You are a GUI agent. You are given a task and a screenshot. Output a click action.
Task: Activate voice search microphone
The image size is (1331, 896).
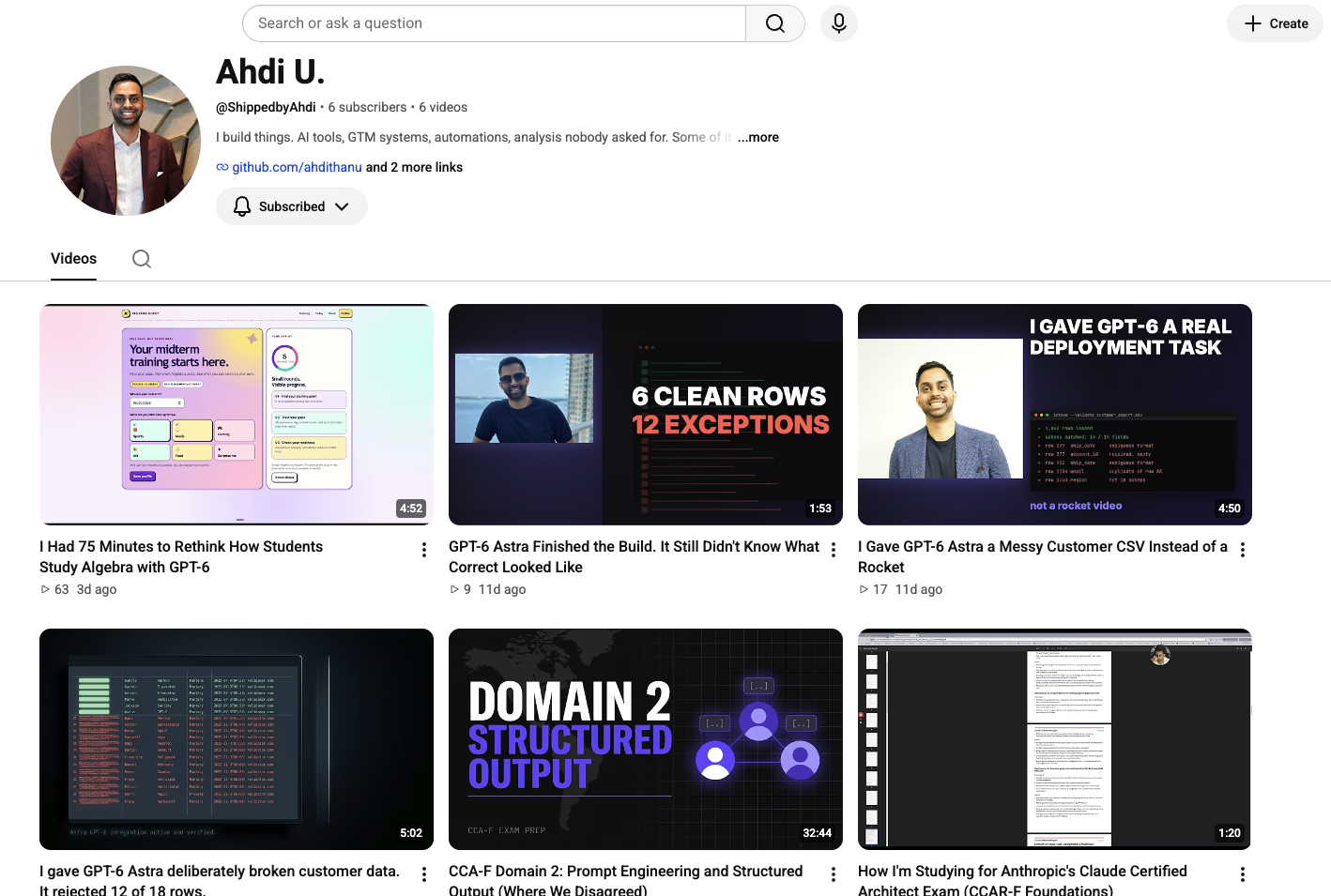tap(839, 23)
